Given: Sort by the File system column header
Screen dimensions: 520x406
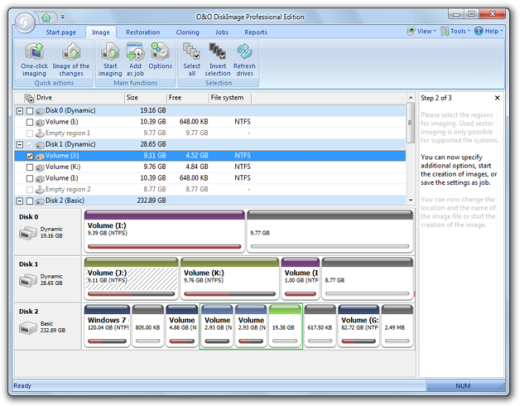Looking at the screenshot, I should coord(230,98).
